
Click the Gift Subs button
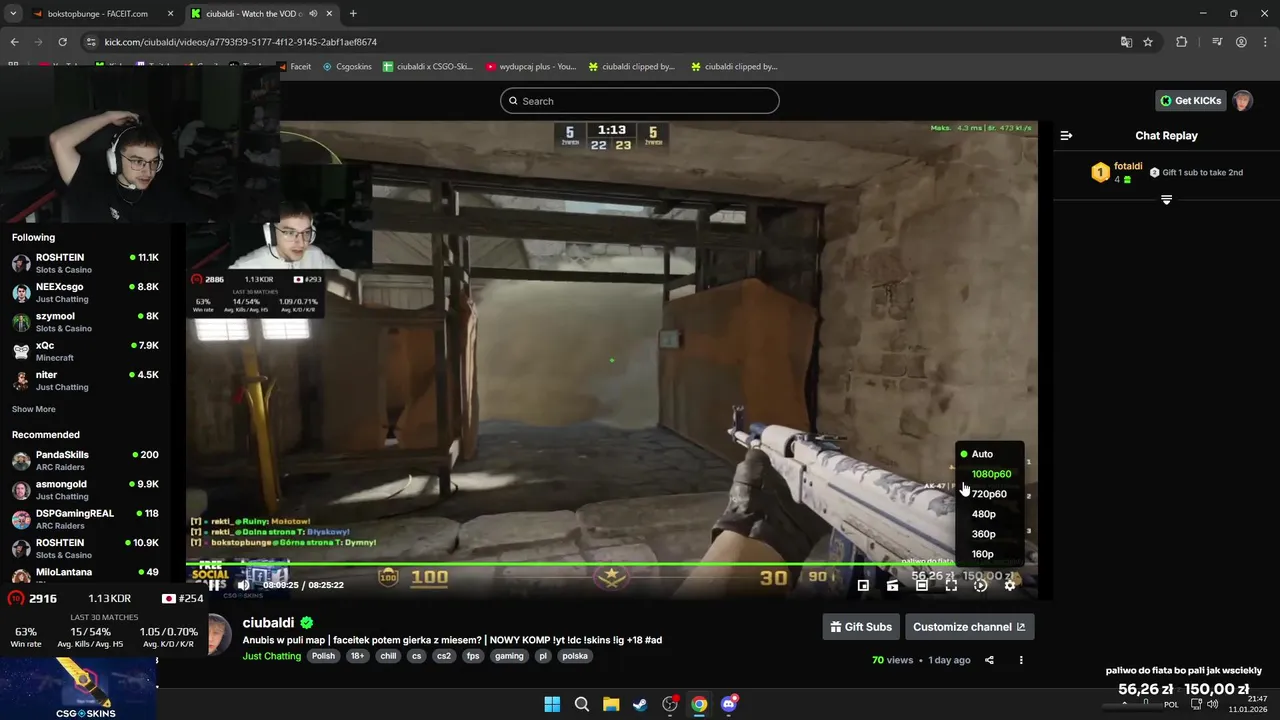(861, 627)
